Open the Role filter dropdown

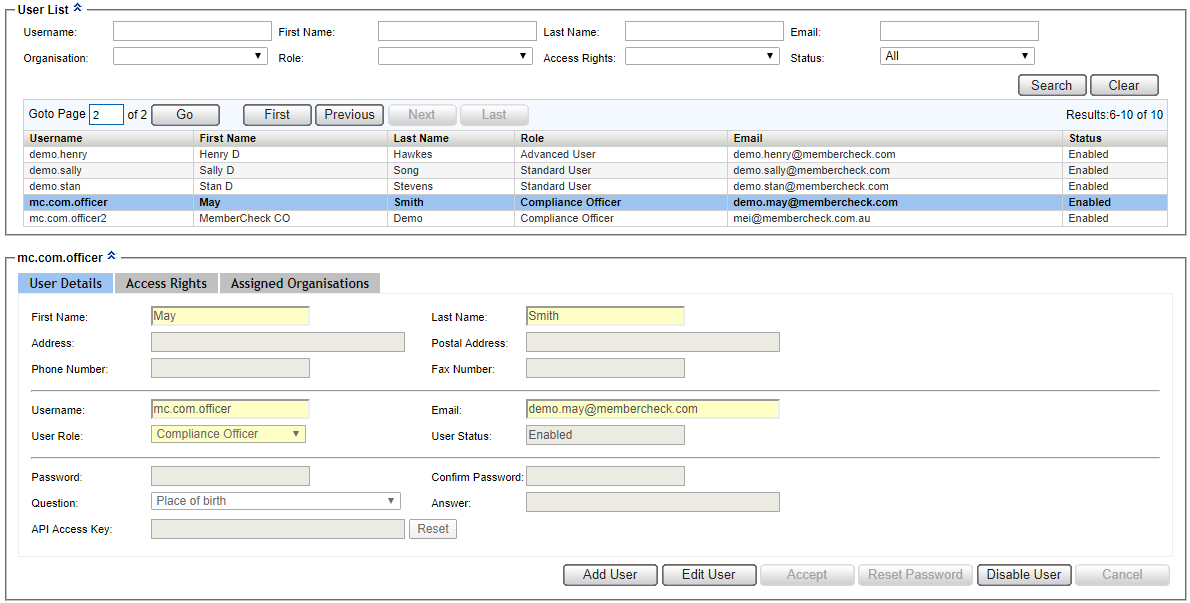pos(455,56)
